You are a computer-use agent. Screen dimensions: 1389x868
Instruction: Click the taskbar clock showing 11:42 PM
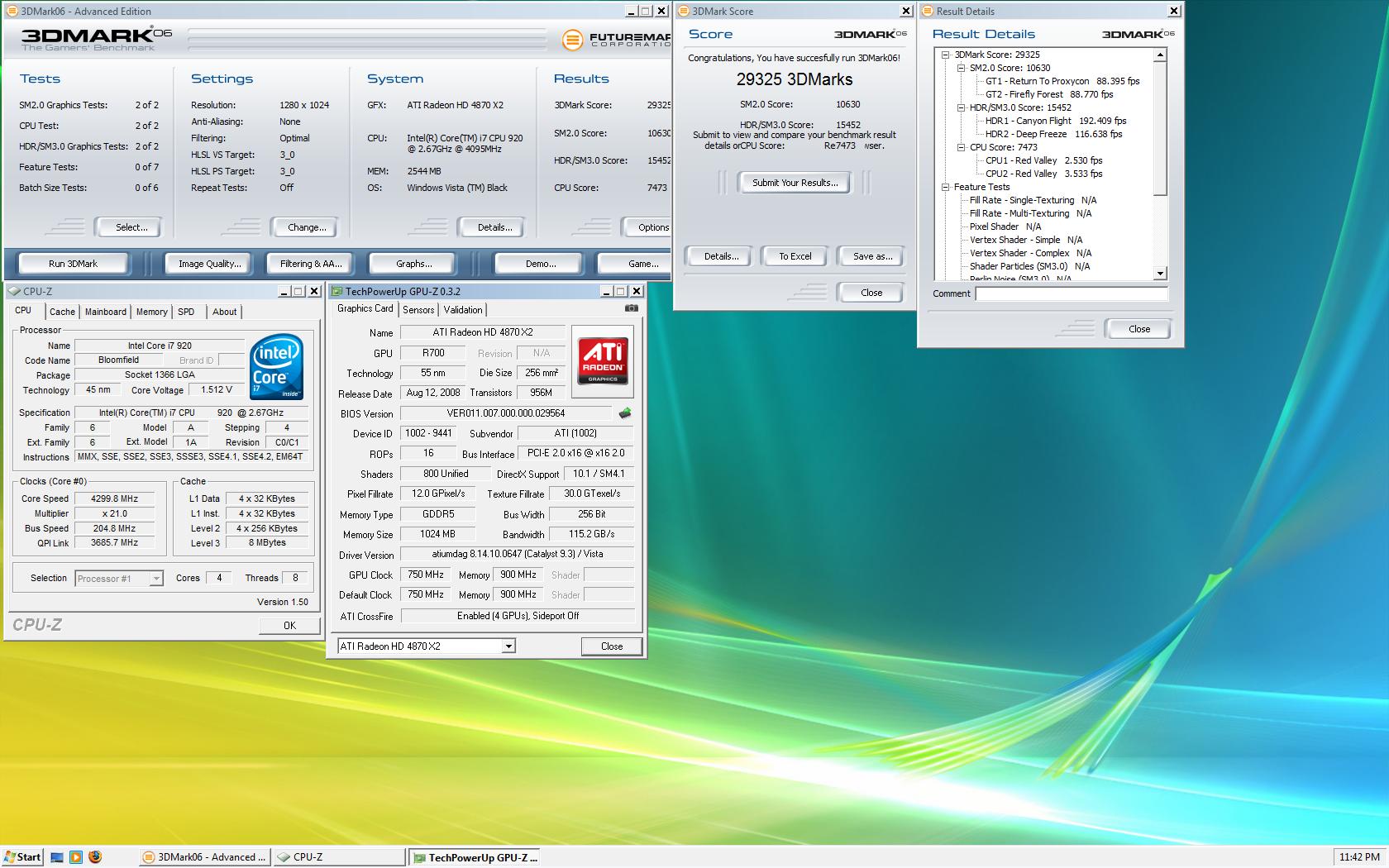point(1358,857)
